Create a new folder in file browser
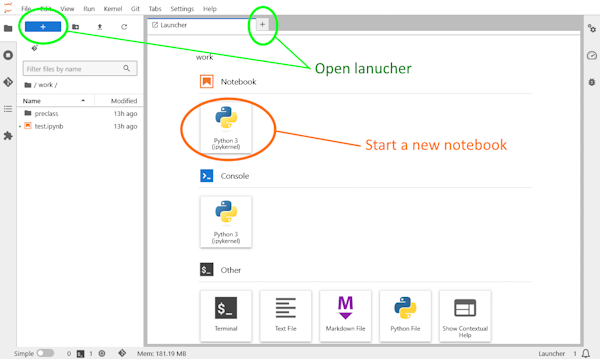The height and width of the screenshot is (360, 600). tap(76, 27)
